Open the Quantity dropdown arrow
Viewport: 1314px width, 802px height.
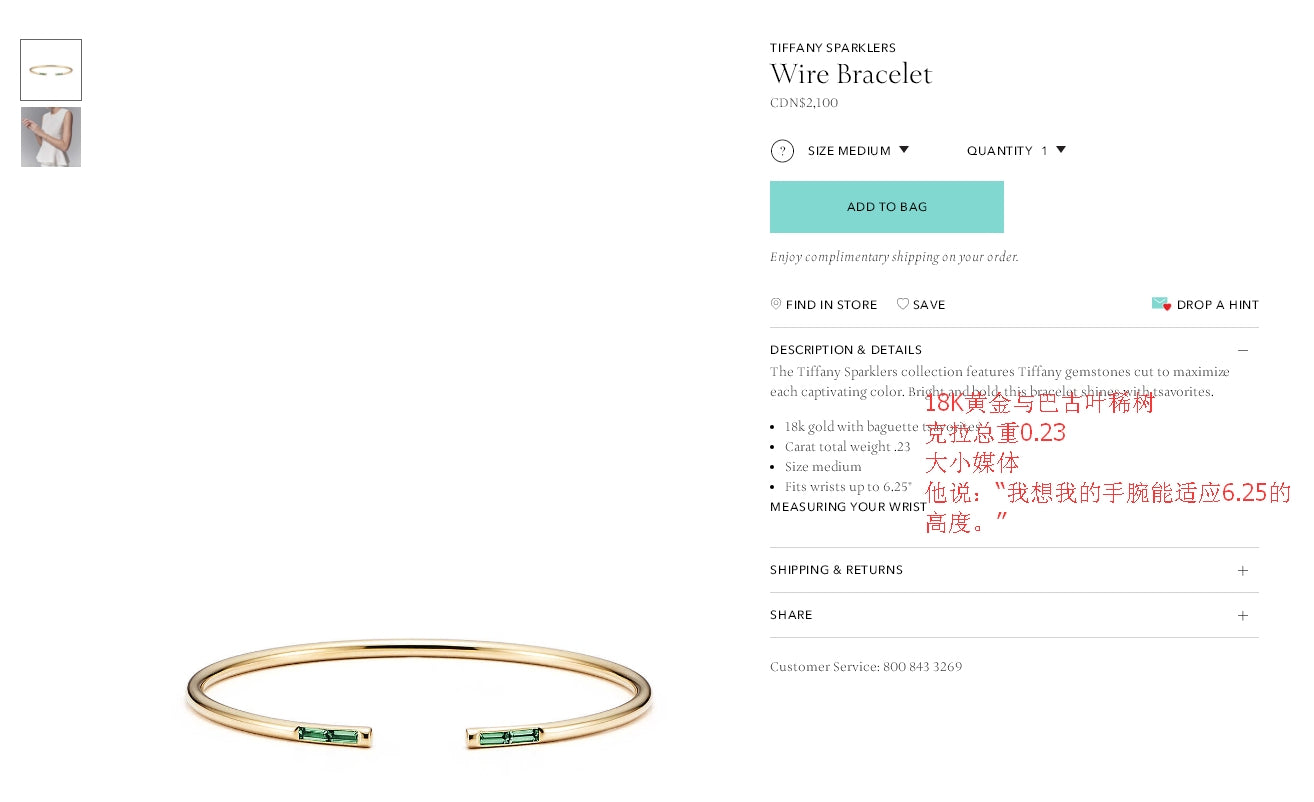pos(1061,150)
